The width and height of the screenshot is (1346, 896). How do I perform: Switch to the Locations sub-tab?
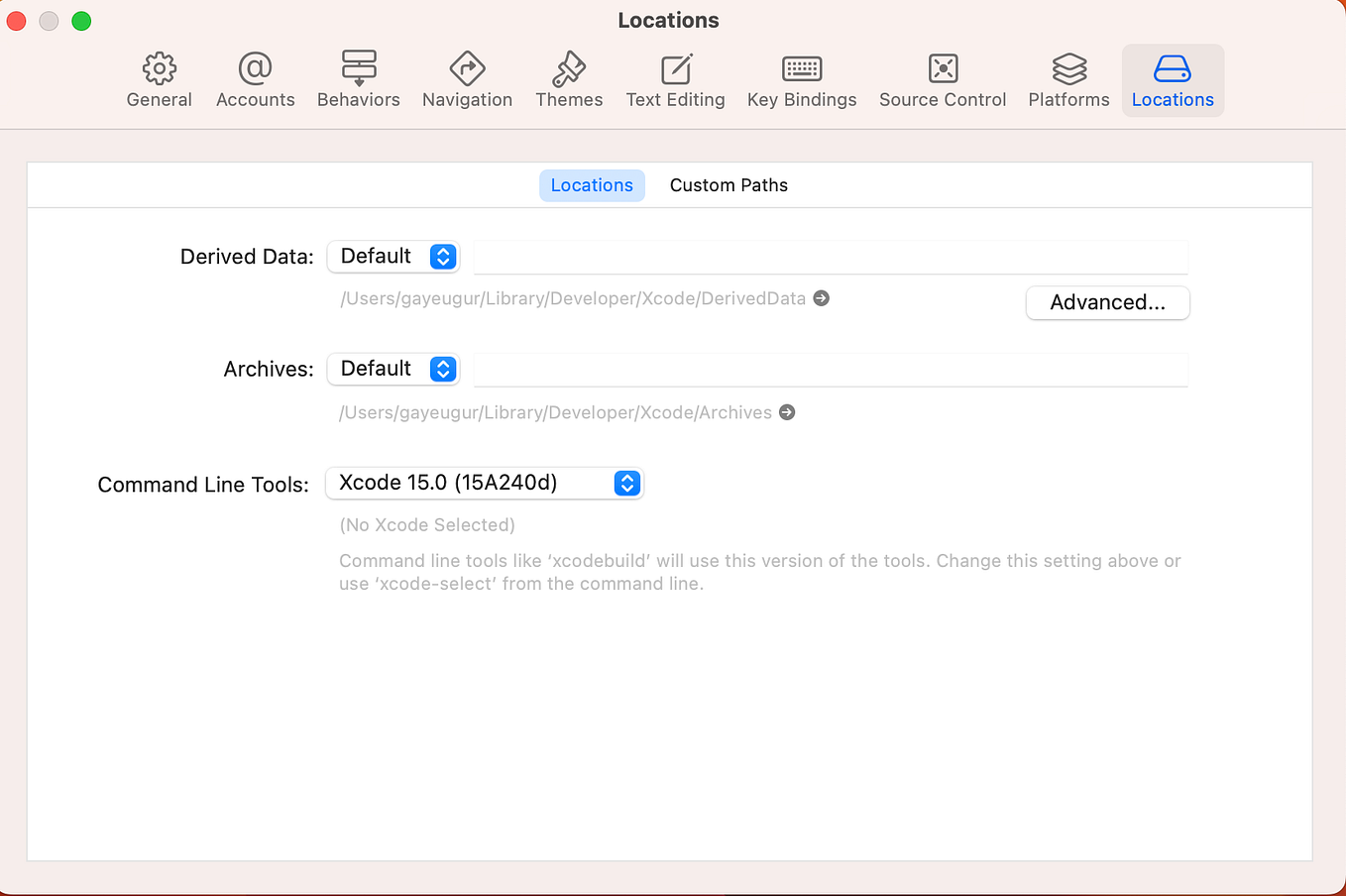[x=592, y=185]
